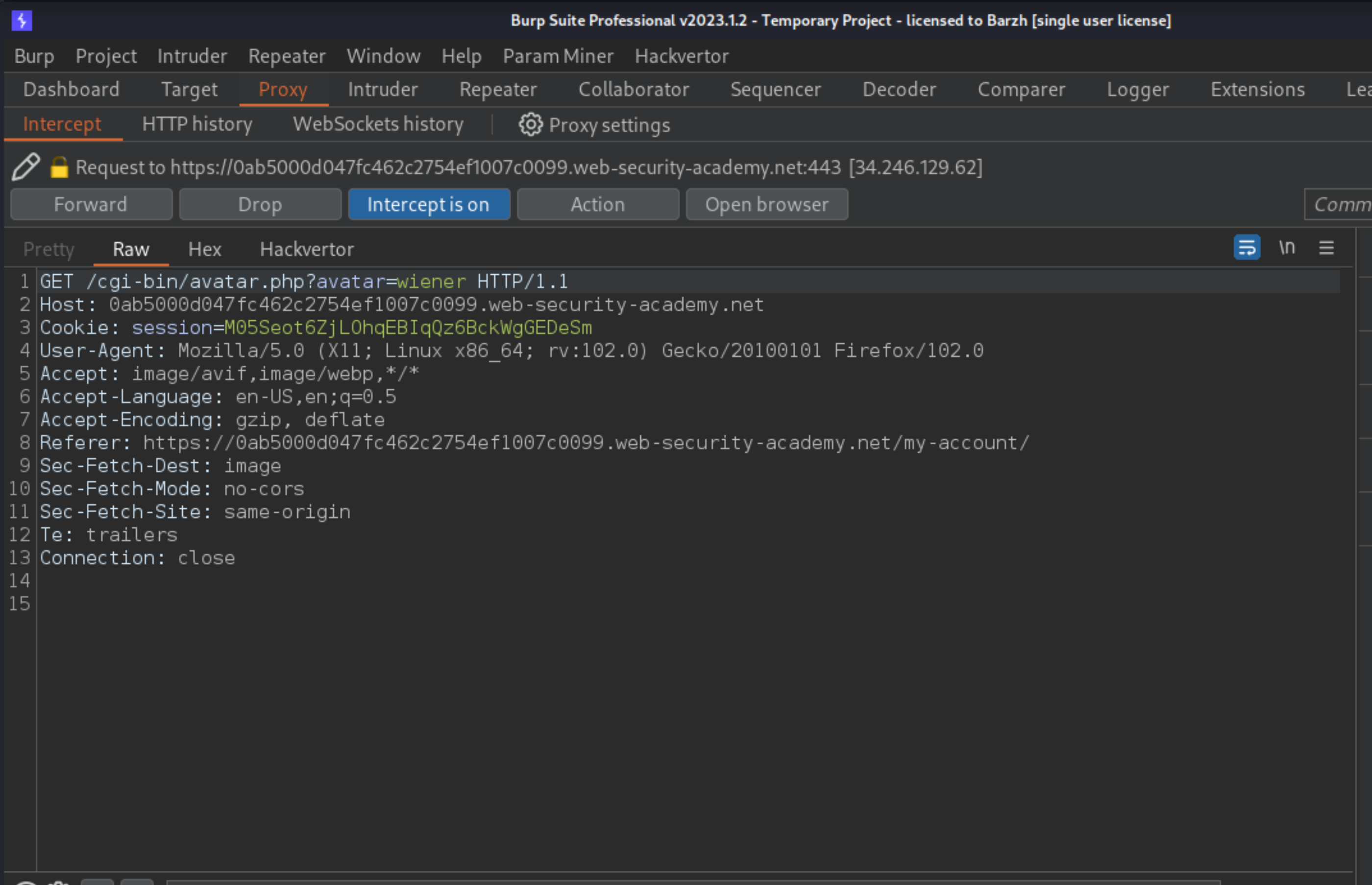The image size is (1372, 885).
Task: Switch to the Sequencer tab
Action: pos(775,90)
